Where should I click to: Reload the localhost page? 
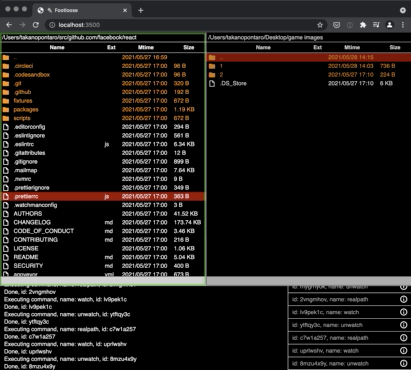[x=36, y=25]
